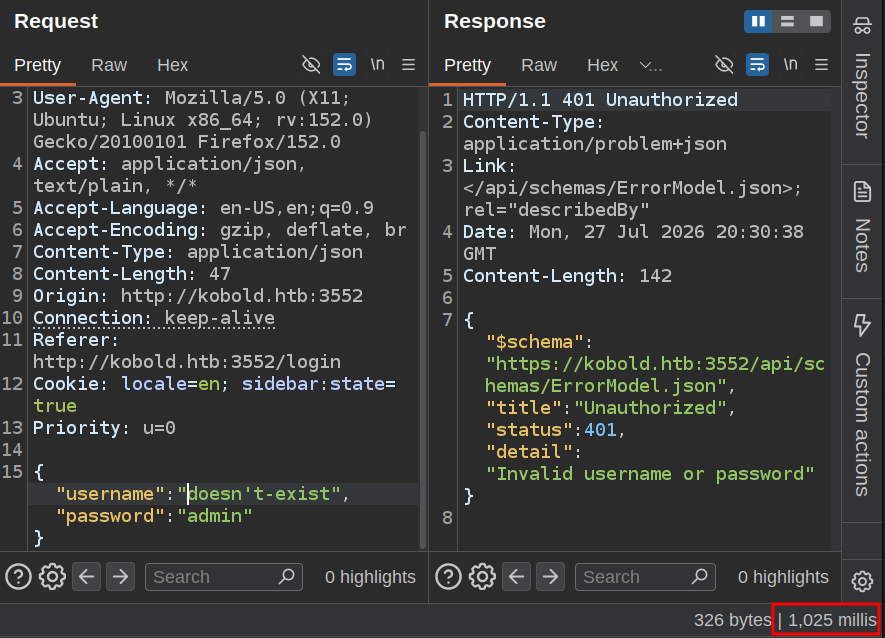Image resolution: width=885 pixels, height=638 pixels.
Task: Open Response search help icon
Action: [449, 577]
